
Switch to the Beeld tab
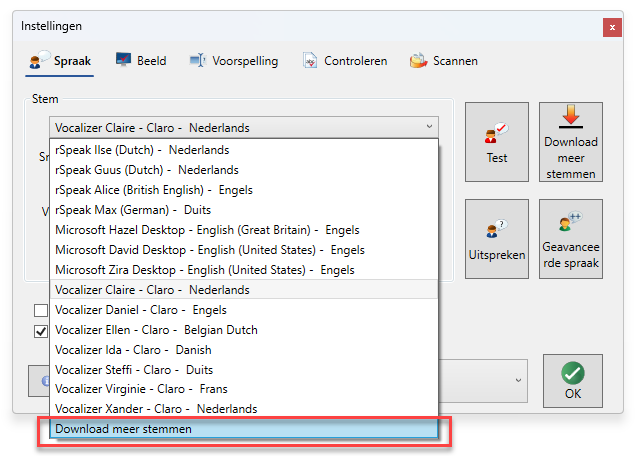[141, 61]
